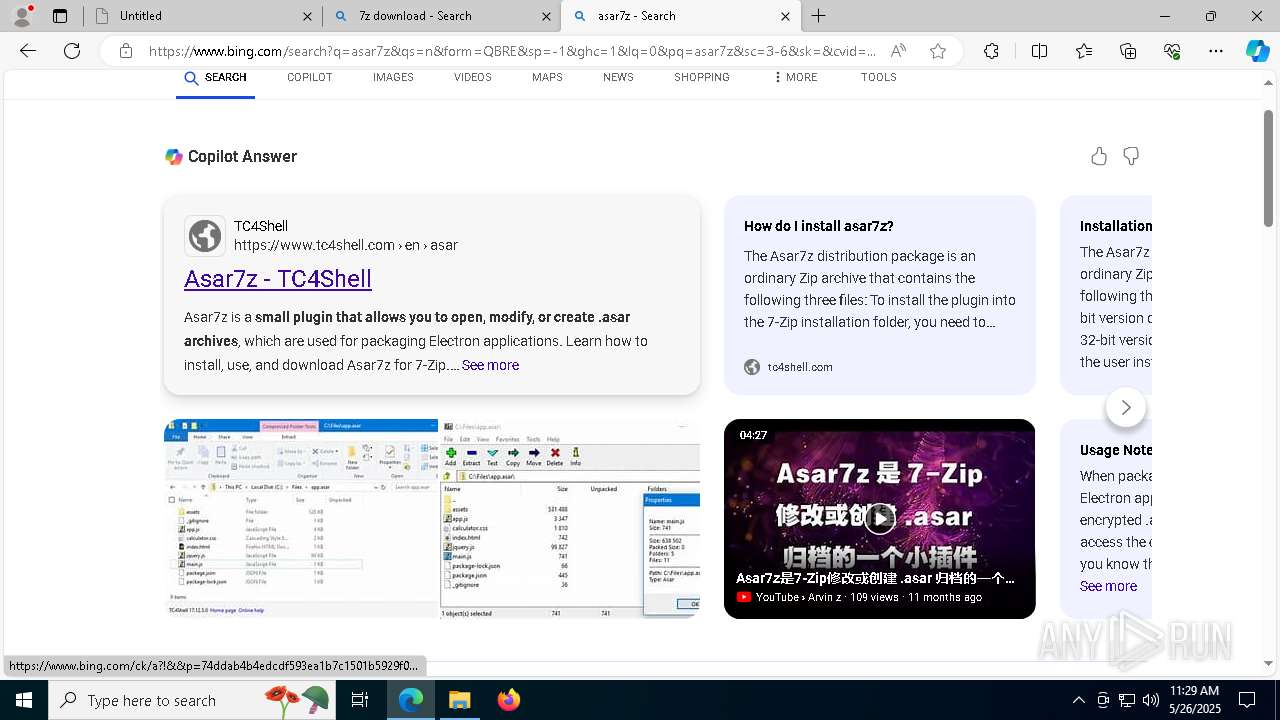Click the browser Back arrow
This screenshot has height=720, width=1280.
[x=28, y=51]
